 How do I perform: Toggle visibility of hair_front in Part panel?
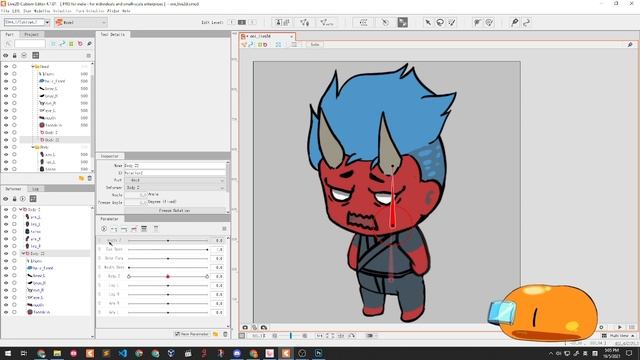[6, 81]
